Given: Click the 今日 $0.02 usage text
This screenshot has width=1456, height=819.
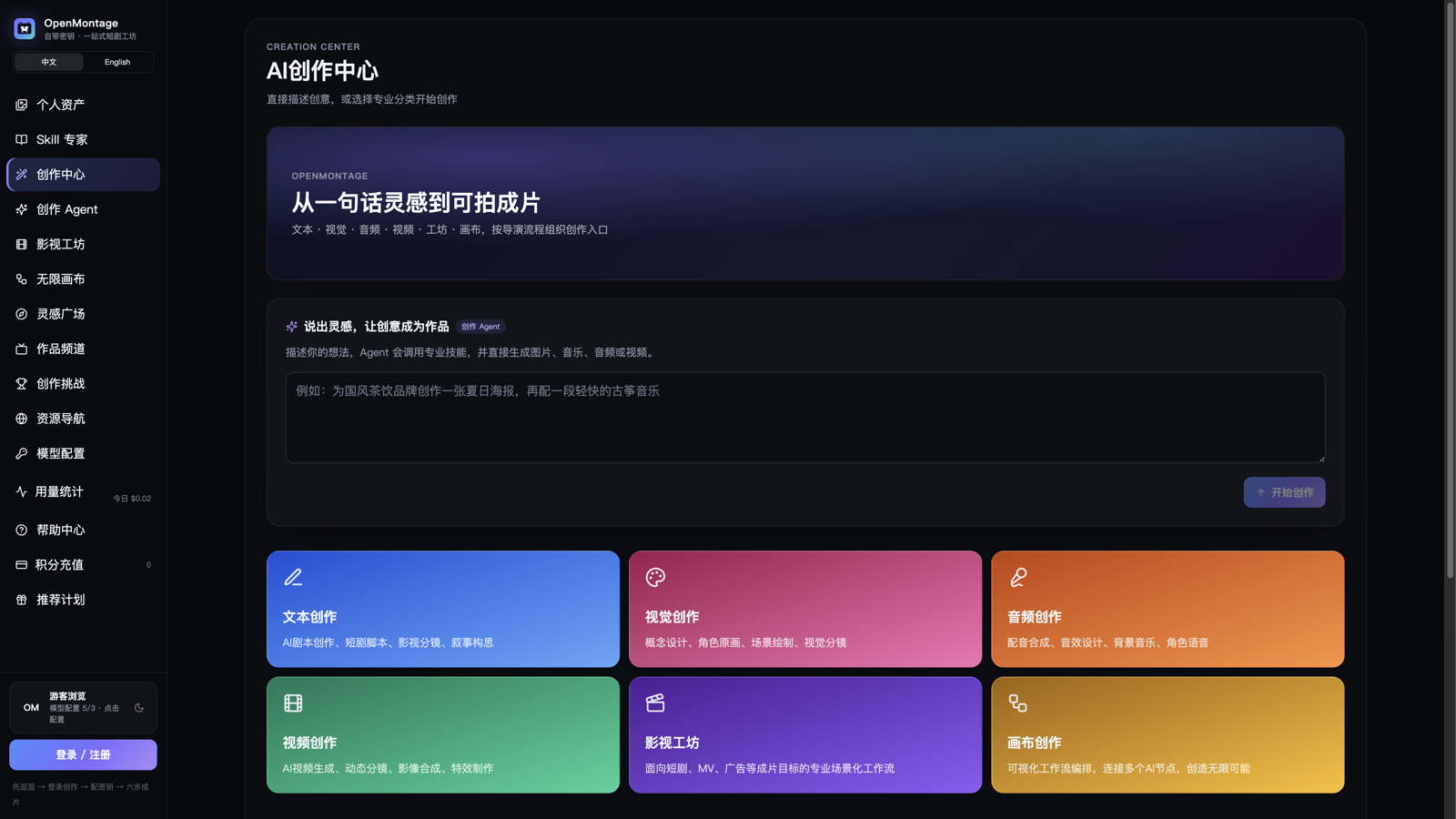Looking at the screenshot, I should [x=132, y=499].
